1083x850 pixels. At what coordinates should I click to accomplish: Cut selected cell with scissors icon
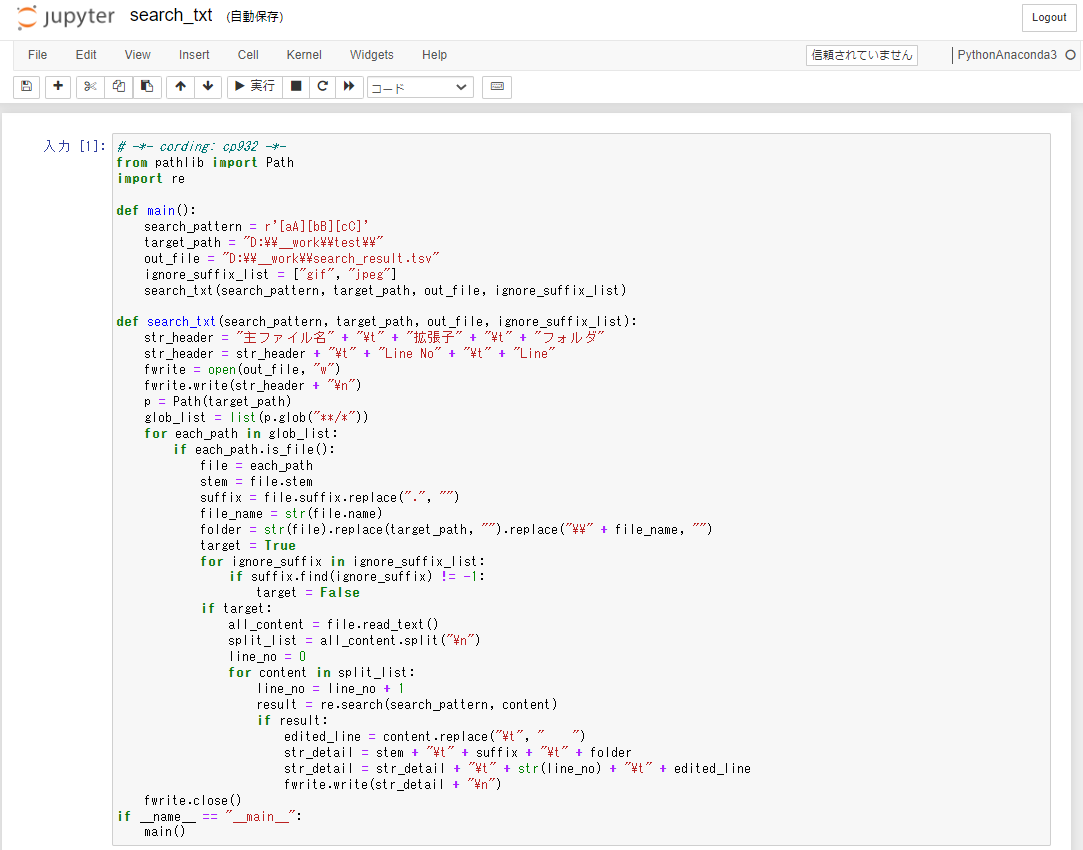pyautogui.click(x=90, y=86)
